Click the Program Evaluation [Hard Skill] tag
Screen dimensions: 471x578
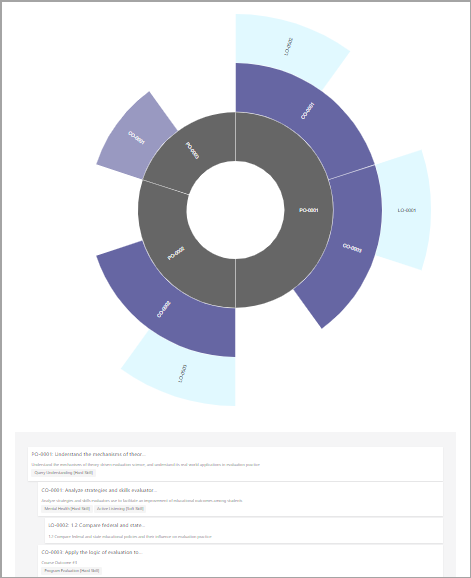pos(71,571)
